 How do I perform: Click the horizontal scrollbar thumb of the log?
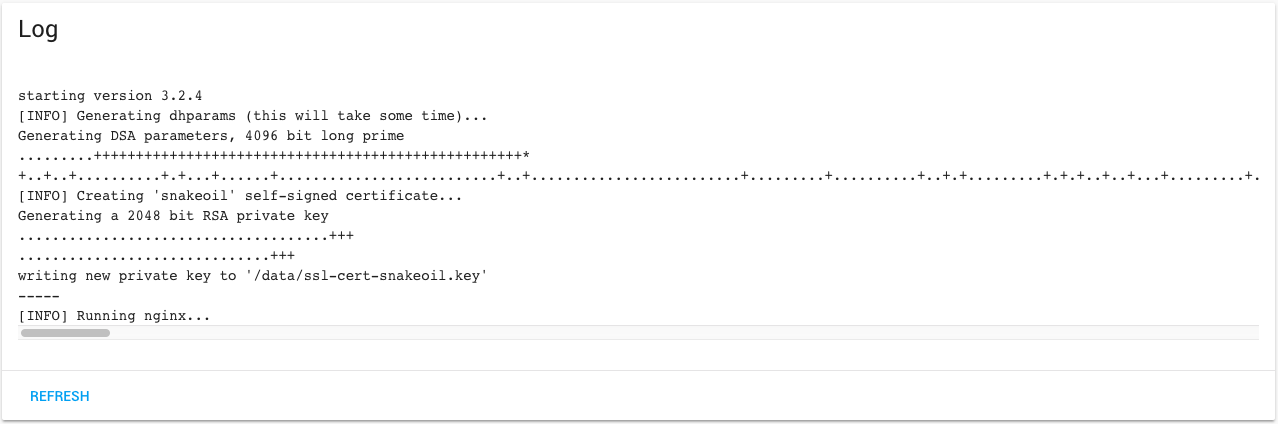pos(65,333)
